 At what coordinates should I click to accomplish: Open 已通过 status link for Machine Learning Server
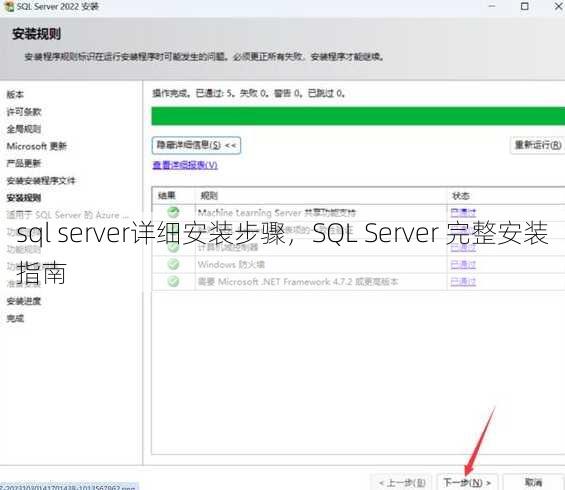click(x=463, y=213)
